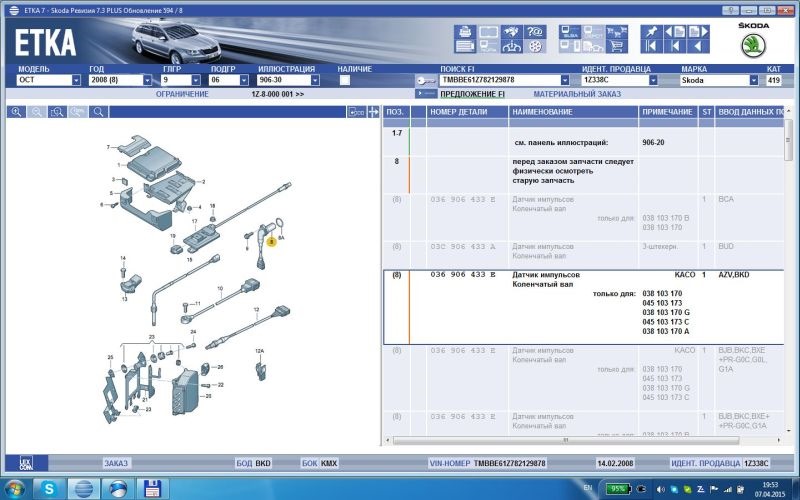Click the KAT field showing 419

[774, 80]
